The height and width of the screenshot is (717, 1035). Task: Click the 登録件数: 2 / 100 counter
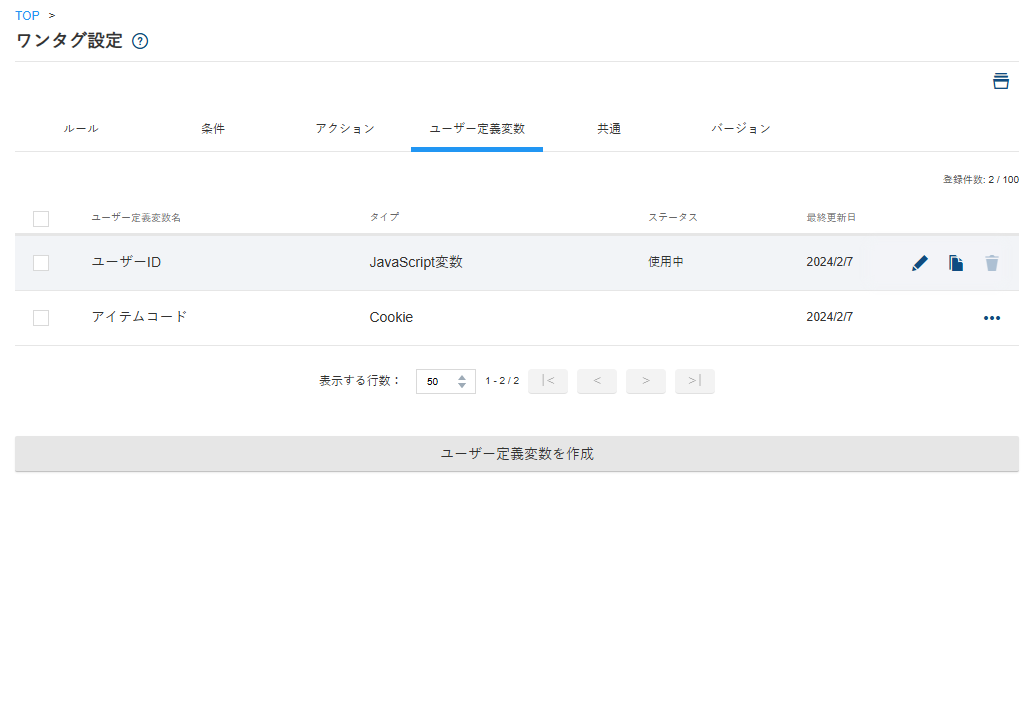coord(981,180)
